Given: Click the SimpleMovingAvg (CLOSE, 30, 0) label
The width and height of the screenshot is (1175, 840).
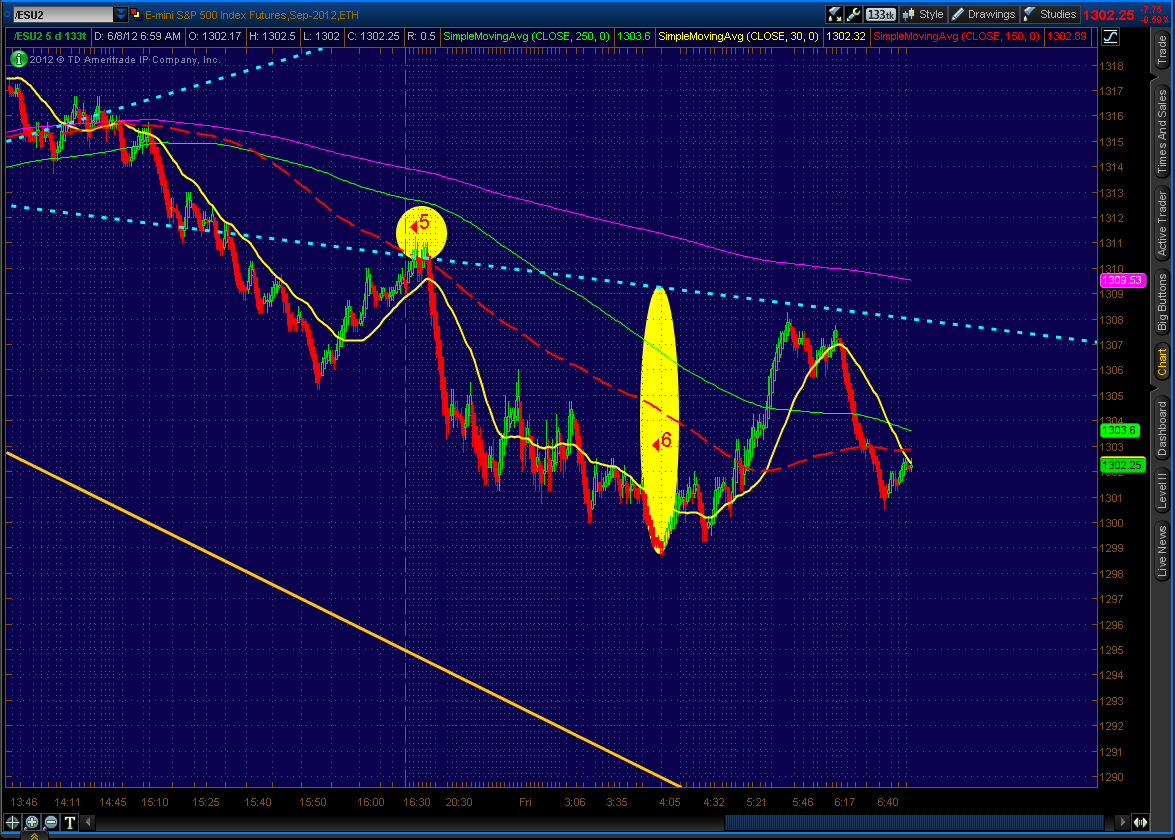Looking at the screenshot, I should pos(738,36).
